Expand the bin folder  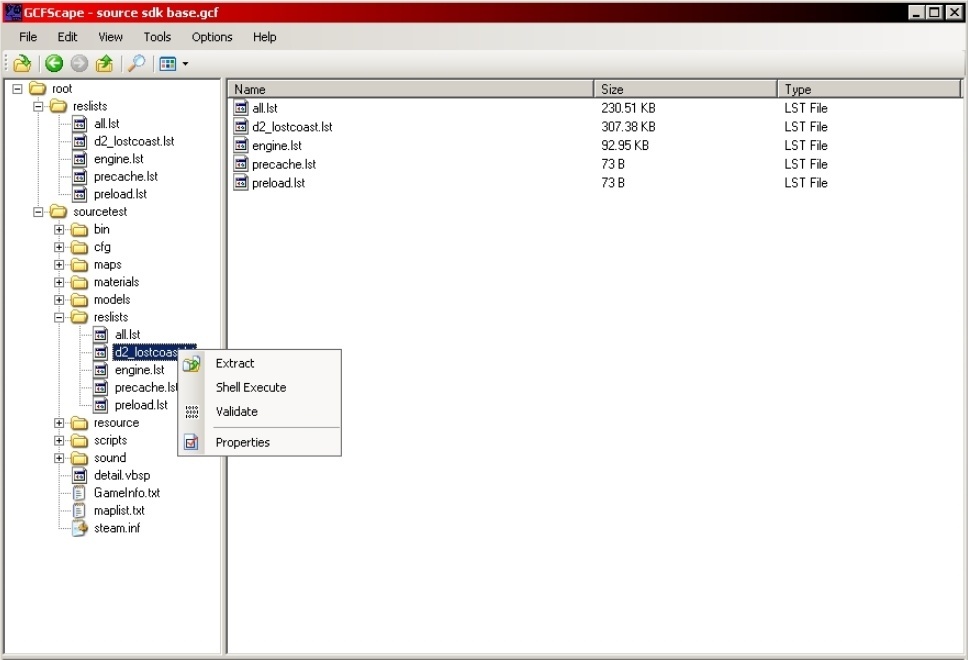tap(59, 230)
